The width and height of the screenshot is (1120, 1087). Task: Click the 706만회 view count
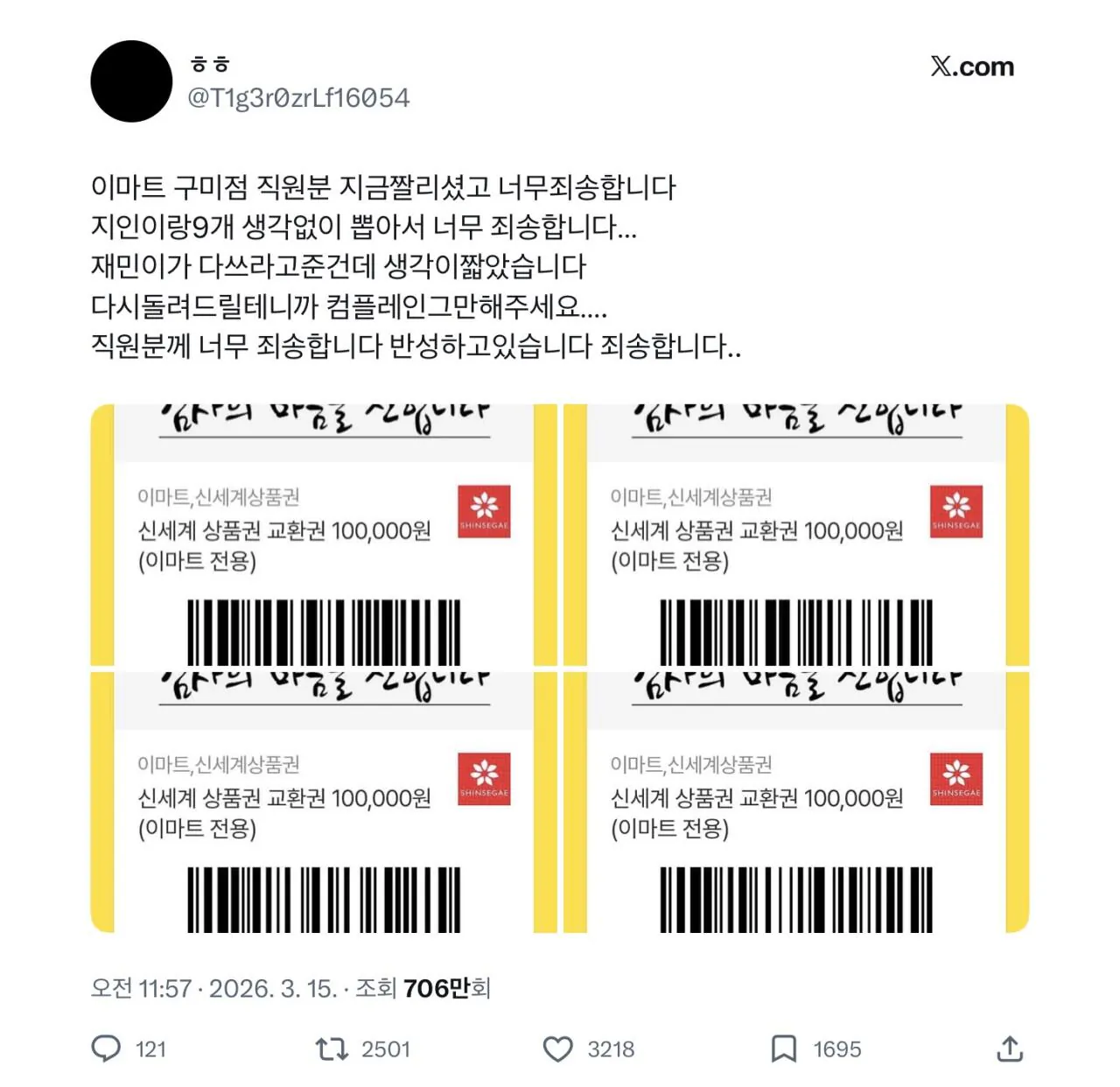(446, 988)
